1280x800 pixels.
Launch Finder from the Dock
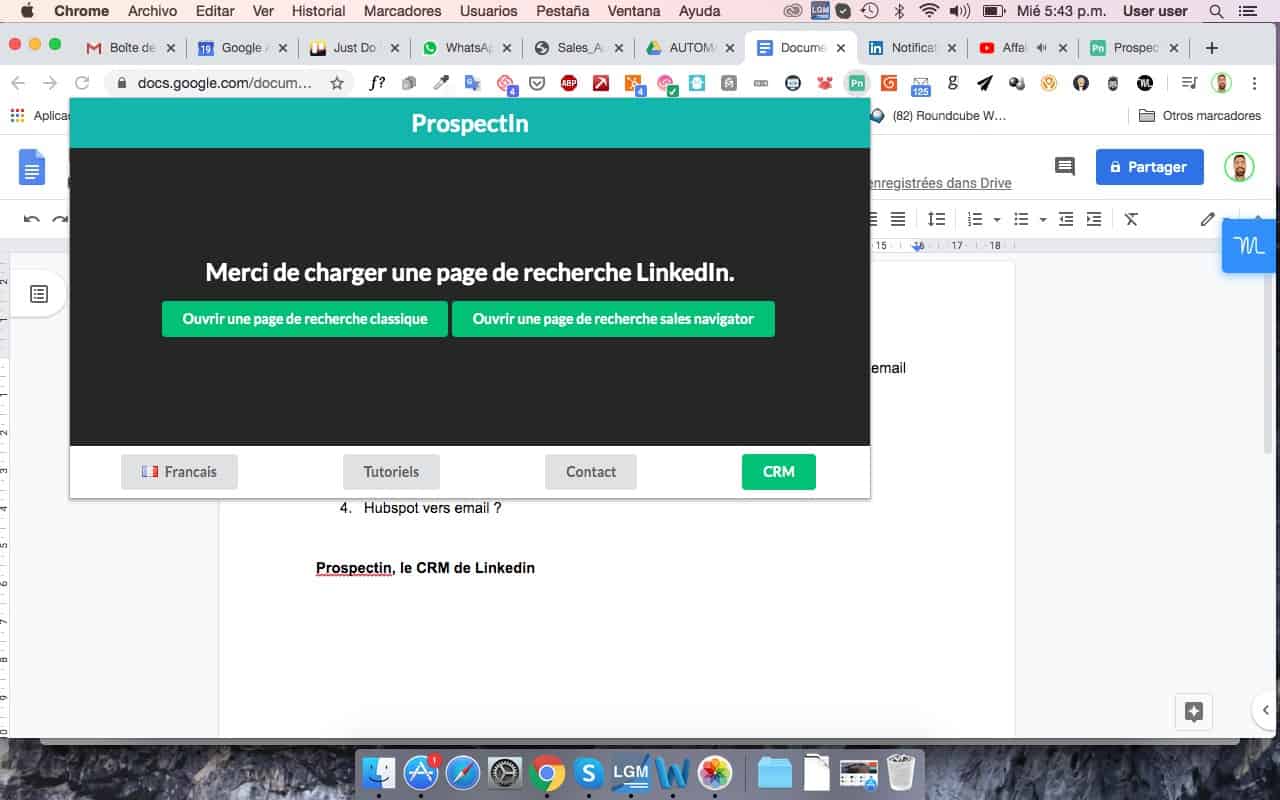[x=380, y=772]
